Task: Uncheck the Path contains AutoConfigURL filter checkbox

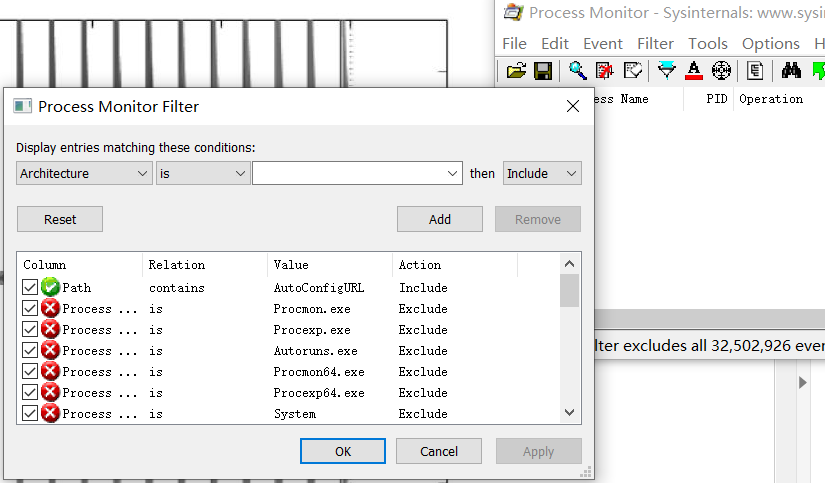Action: (30, 287)
